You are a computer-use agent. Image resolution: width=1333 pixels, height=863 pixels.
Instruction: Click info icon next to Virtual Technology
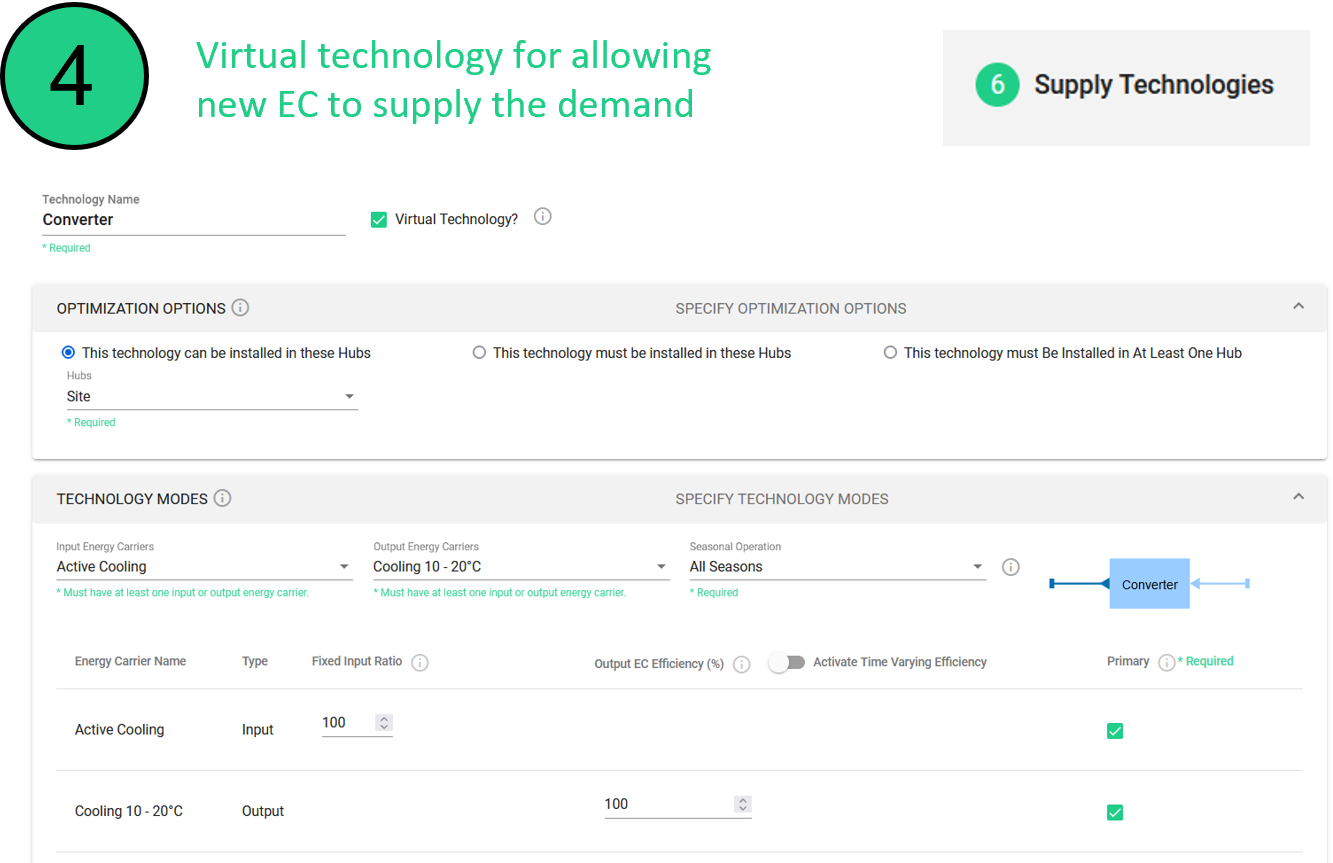coord(542,217)
